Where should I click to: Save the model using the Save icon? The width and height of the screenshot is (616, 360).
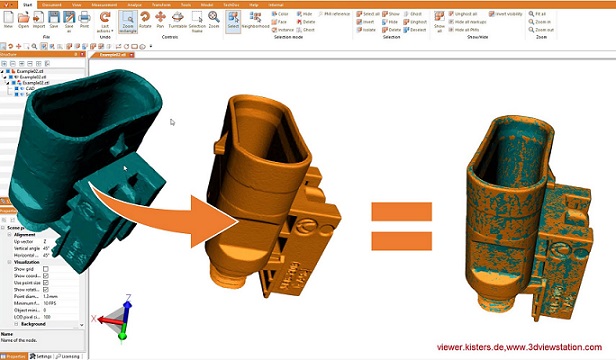(54, 20)
